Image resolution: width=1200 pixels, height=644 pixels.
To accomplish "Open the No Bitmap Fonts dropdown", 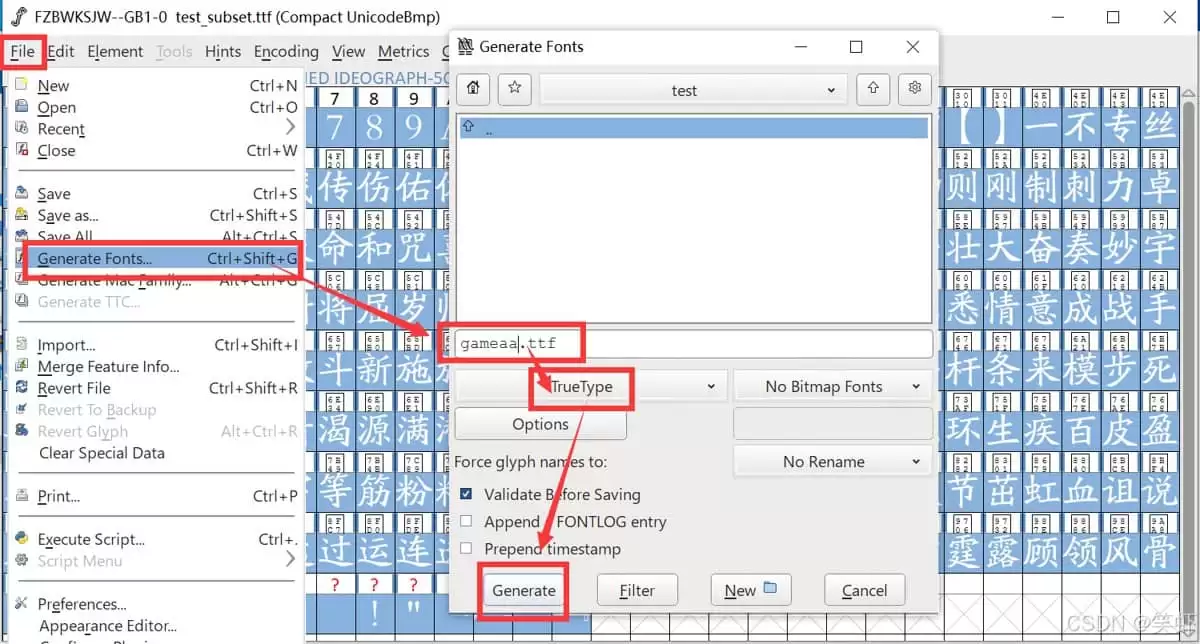I will [x=832, y=386].
